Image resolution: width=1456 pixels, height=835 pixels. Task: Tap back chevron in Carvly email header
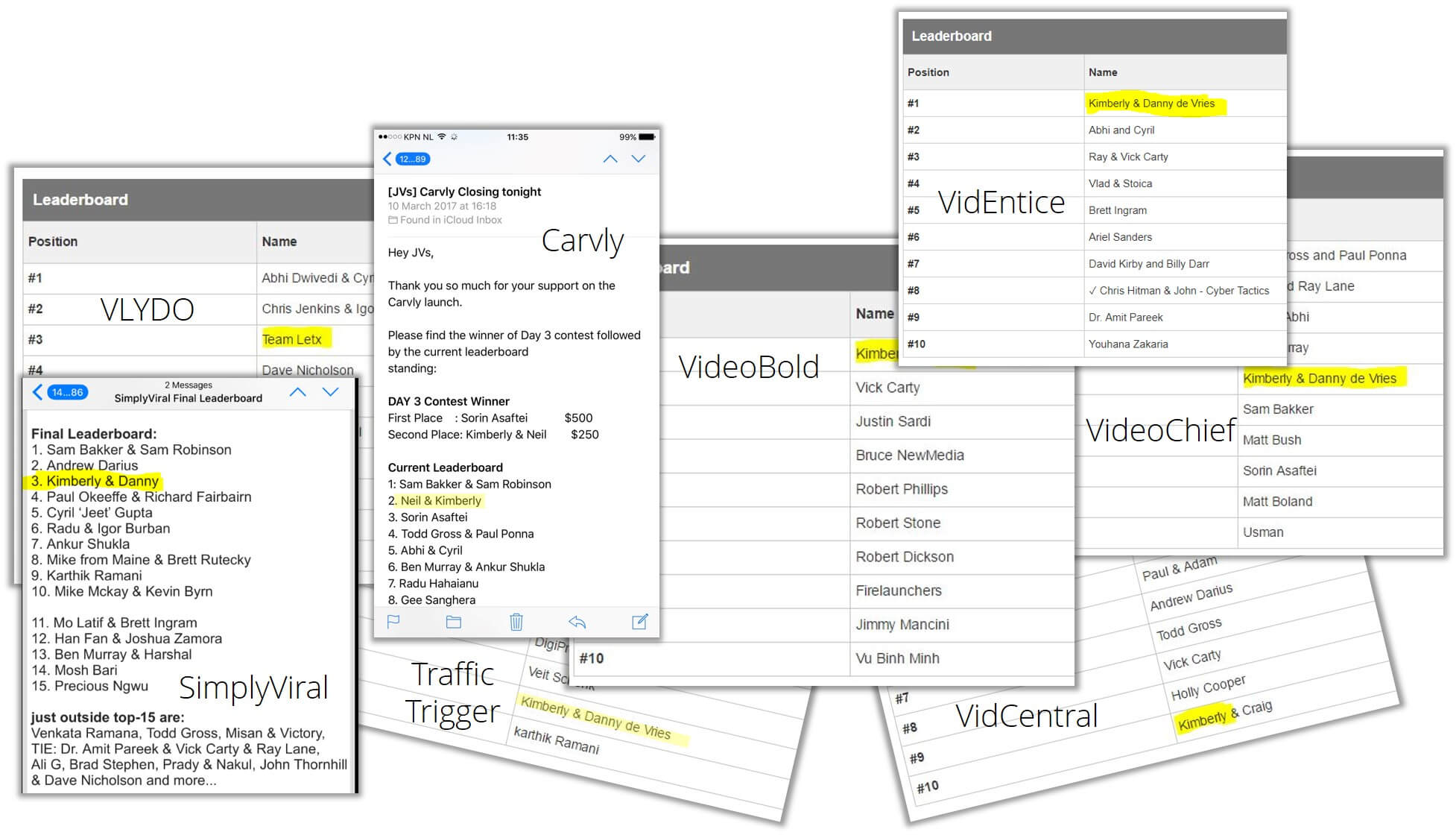pyautogui.click(x=387, y=159)
